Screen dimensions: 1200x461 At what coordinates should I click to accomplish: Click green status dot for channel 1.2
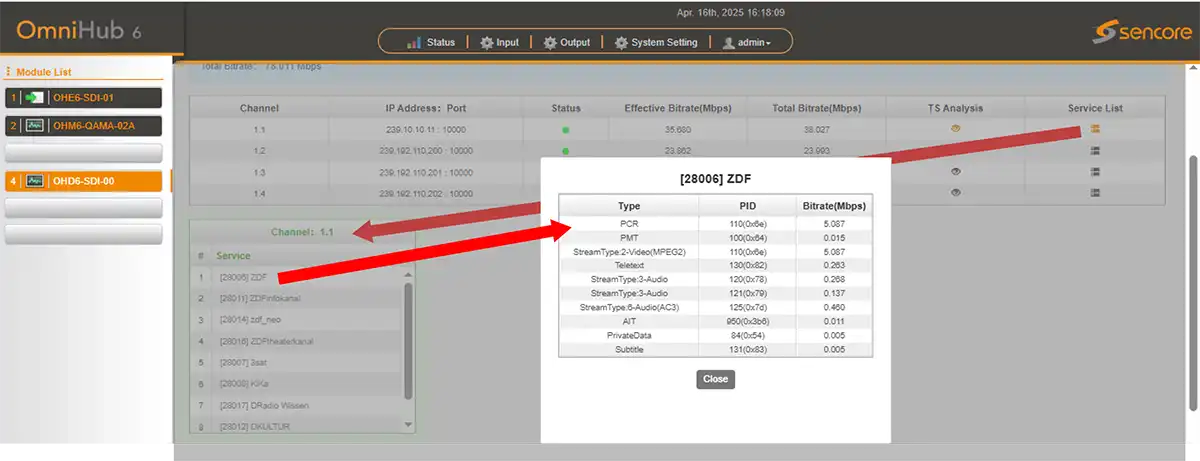coord(565,151)
